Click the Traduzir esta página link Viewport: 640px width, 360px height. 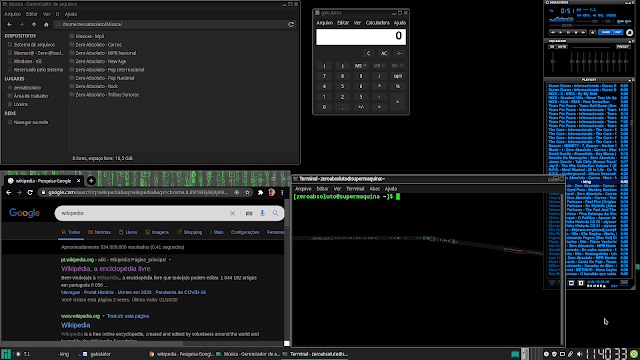point(128,316)
